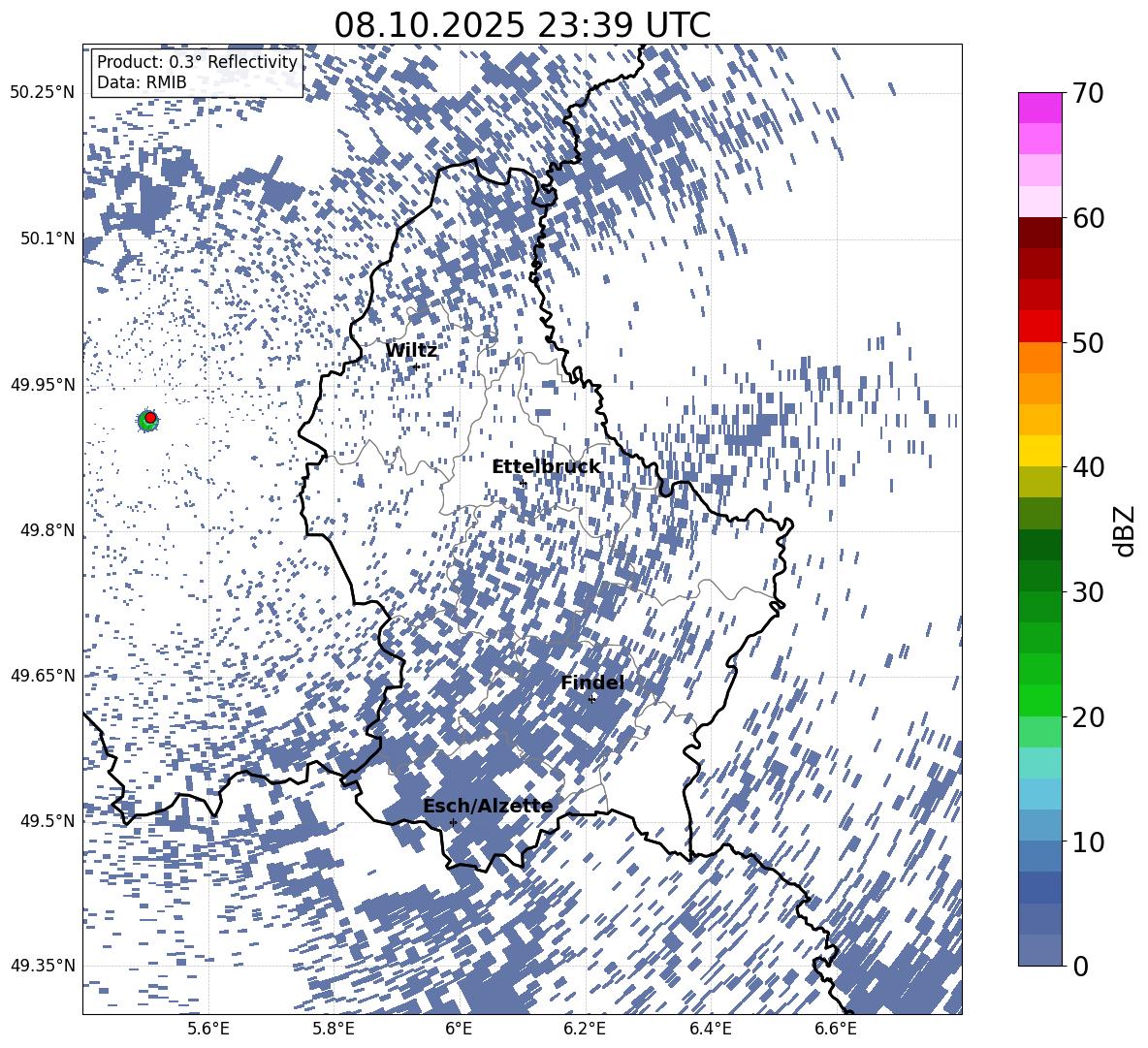Screen dimensions: 1148x1048
Task: Select the Ettelbruck city label
Action: (x=546, y=467)
